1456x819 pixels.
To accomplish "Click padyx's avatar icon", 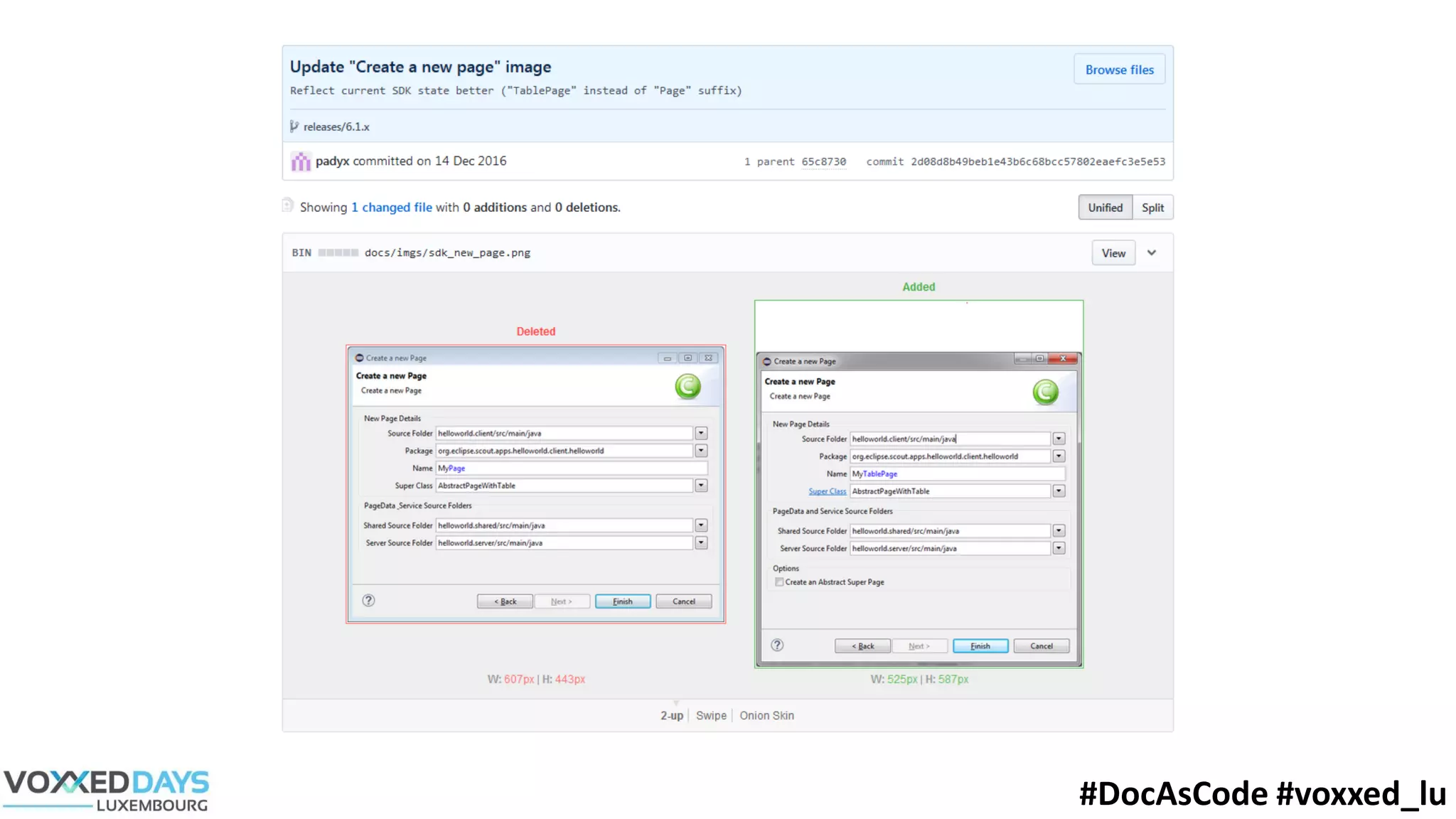I will 301,161.
